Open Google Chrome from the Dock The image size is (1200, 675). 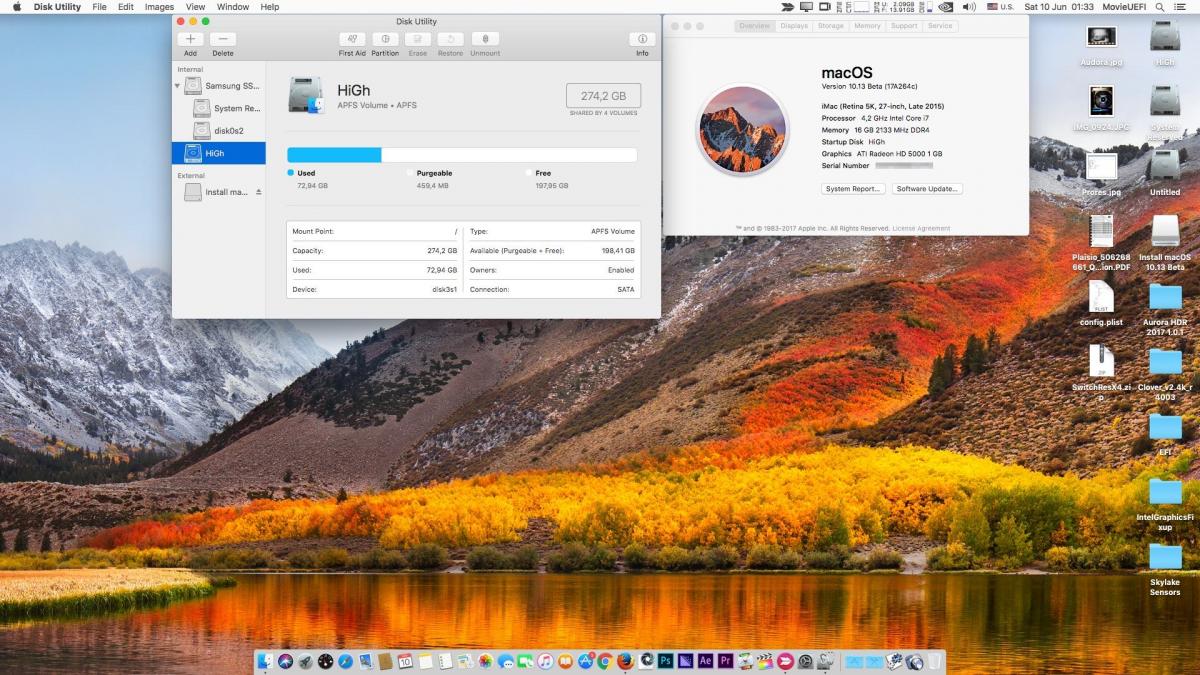605,661
